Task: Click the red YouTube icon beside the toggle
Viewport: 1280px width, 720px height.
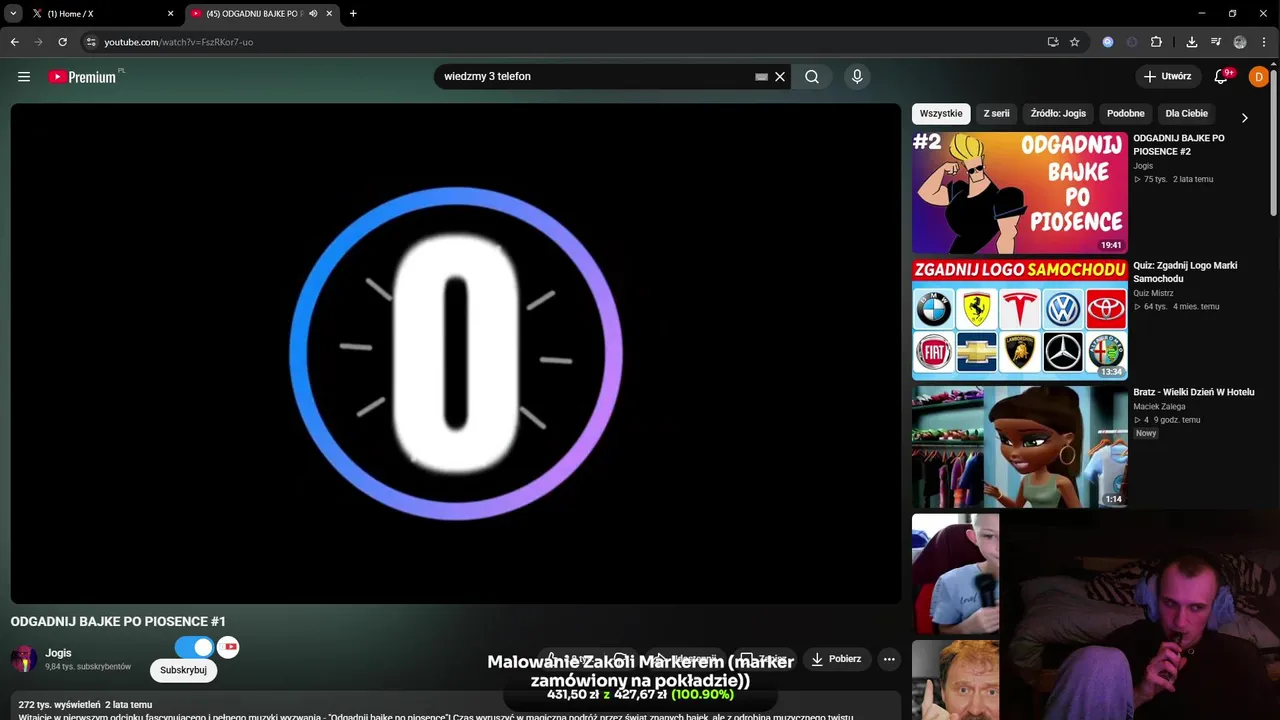Action: (230, 647)
